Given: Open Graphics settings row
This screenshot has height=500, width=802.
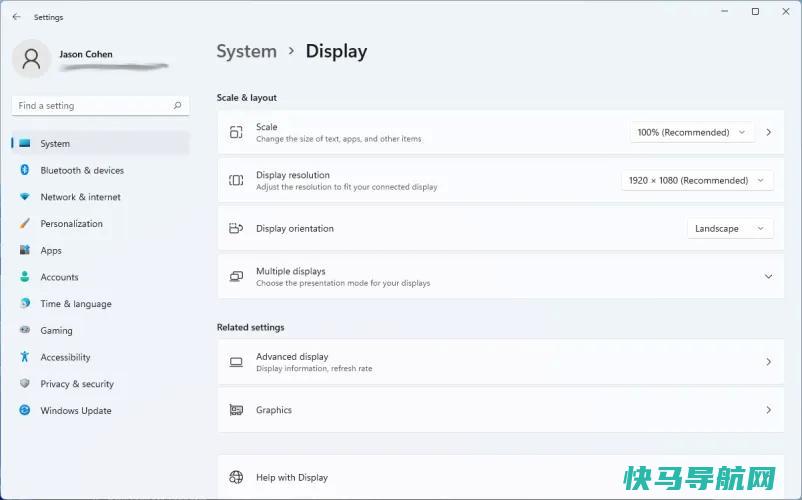Looking at the screenshot, I should pos(501,410).
